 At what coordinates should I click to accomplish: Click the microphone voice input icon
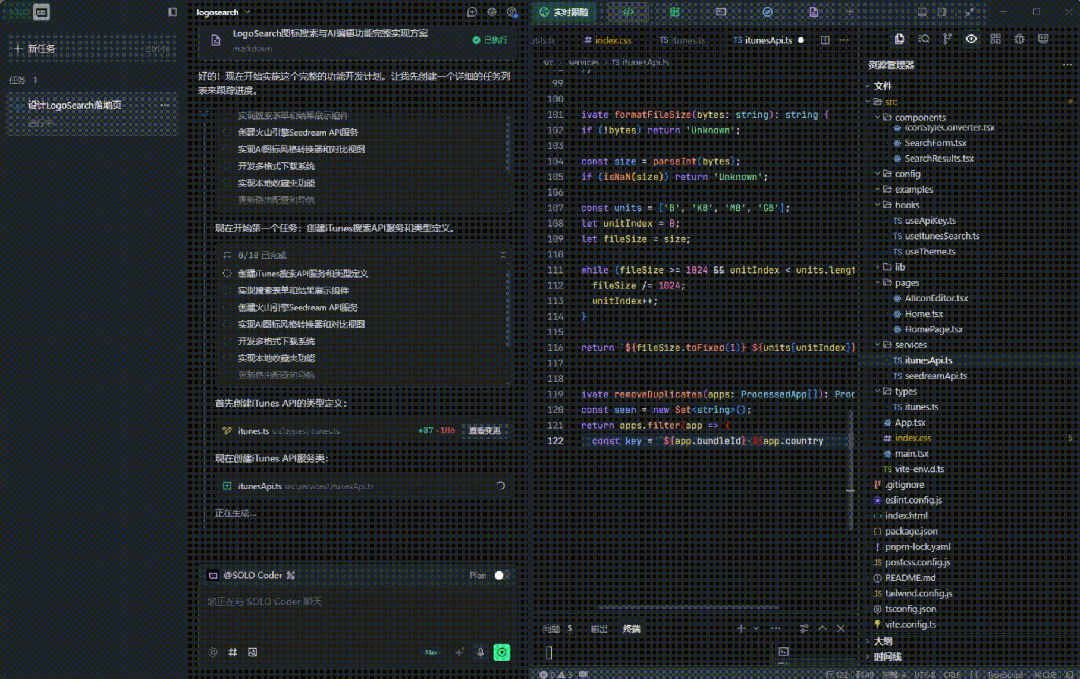click(480, 652)
